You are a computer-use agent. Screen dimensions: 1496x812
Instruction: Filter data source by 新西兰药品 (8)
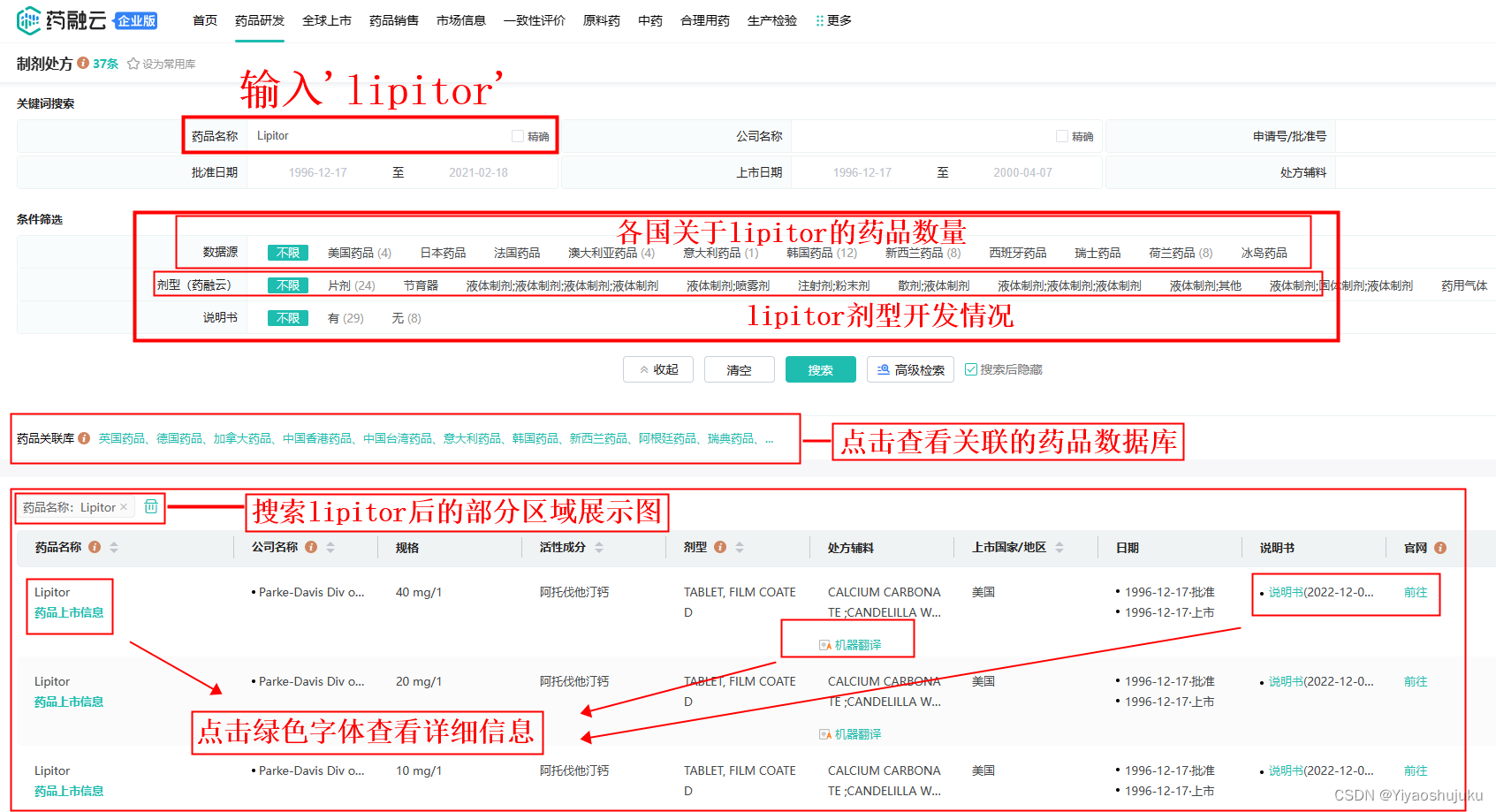point(923,253)
